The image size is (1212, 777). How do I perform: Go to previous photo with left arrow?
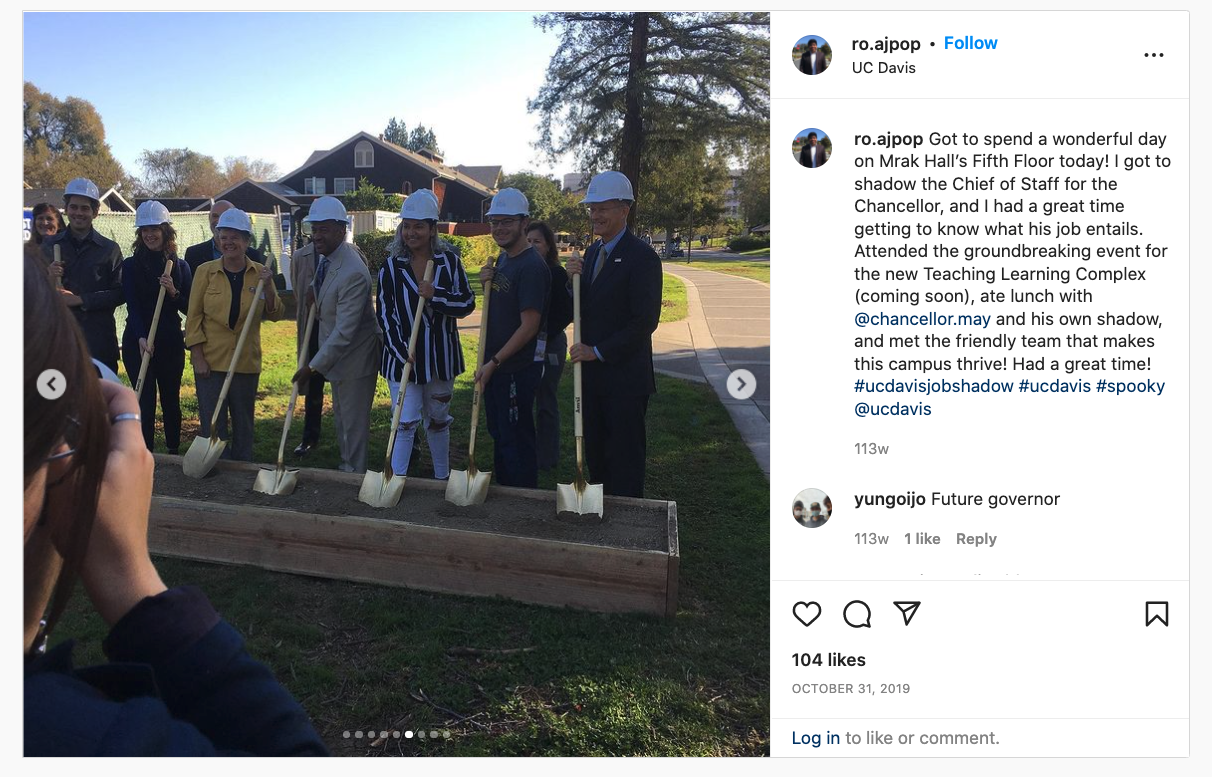(x=51, y=384)
